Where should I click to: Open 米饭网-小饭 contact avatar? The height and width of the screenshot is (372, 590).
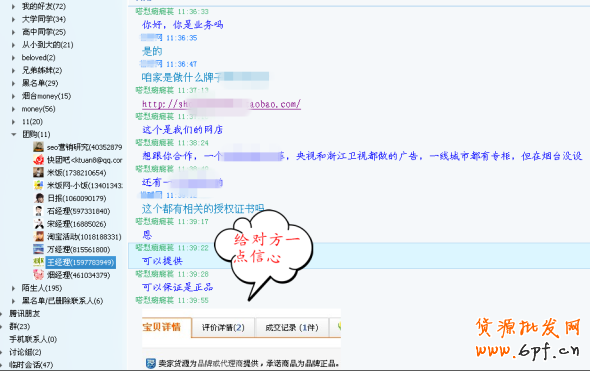[x=38, y=185]
